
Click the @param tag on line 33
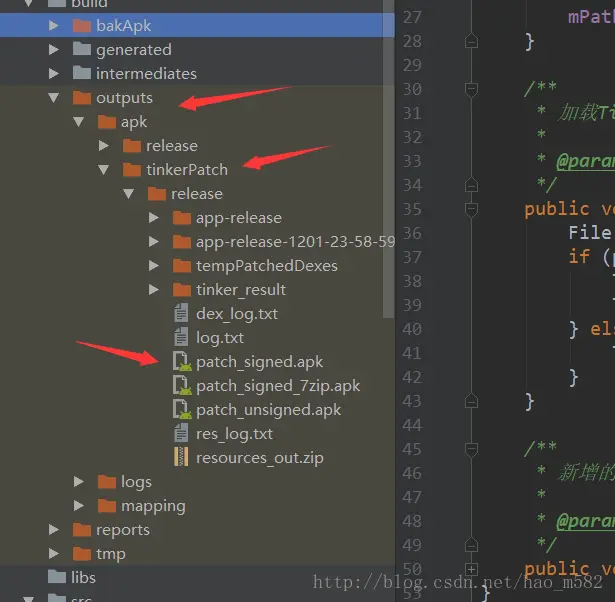[586, 161]
